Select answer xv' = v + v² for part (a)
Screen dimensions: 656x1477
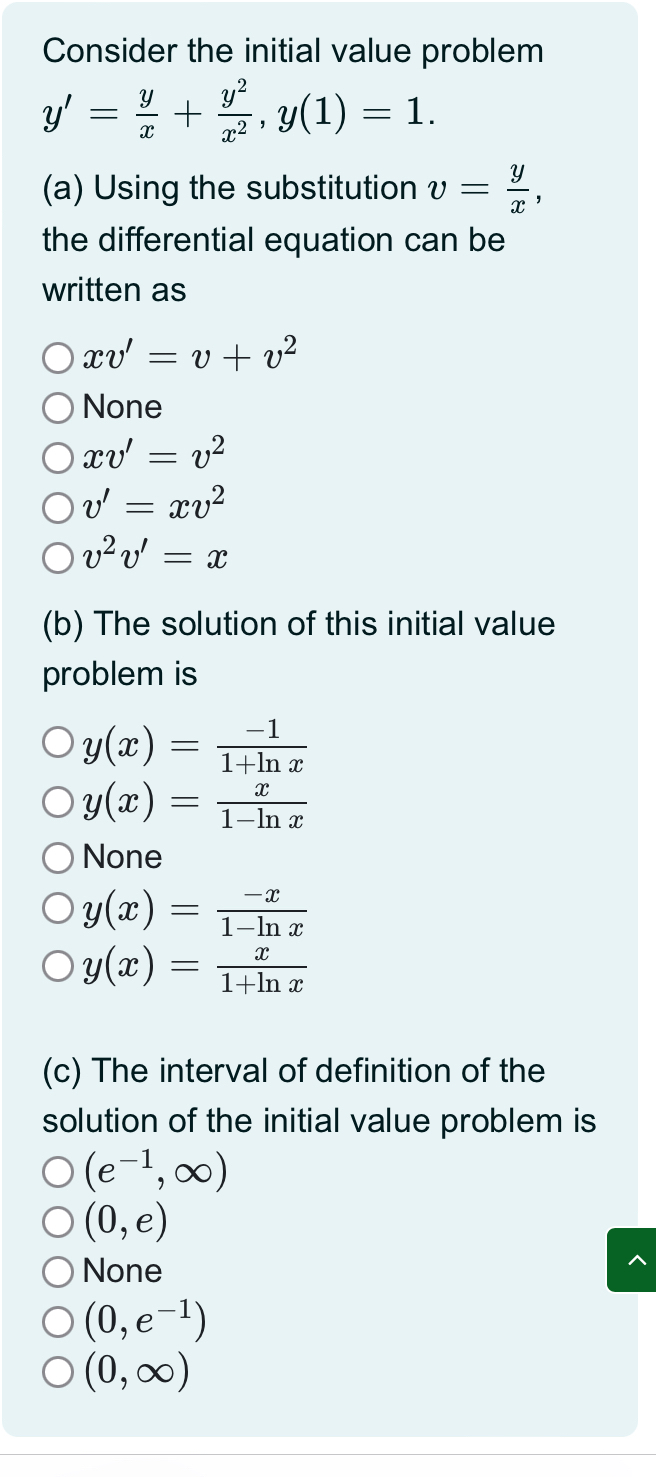[x=57, y=360]
